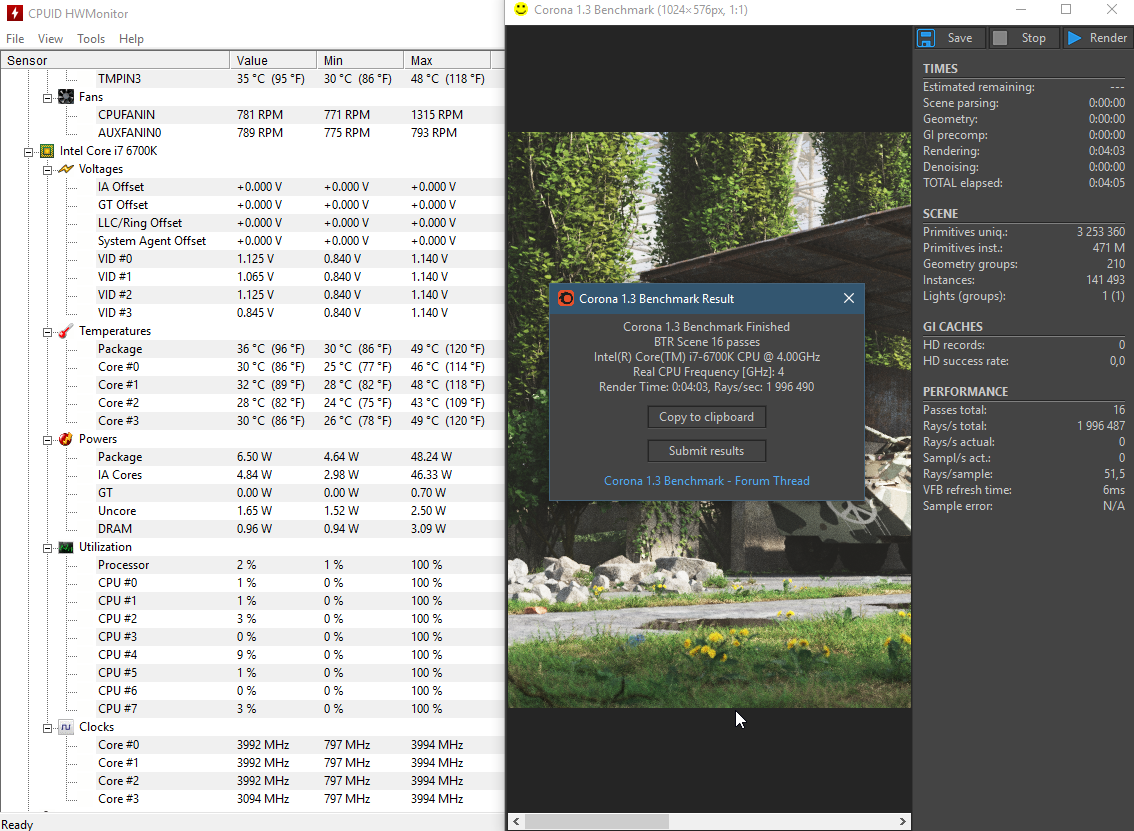The image size is (1134, 831).
Task: Click the Stop square icon in Corona
Action: click(999, 38)
